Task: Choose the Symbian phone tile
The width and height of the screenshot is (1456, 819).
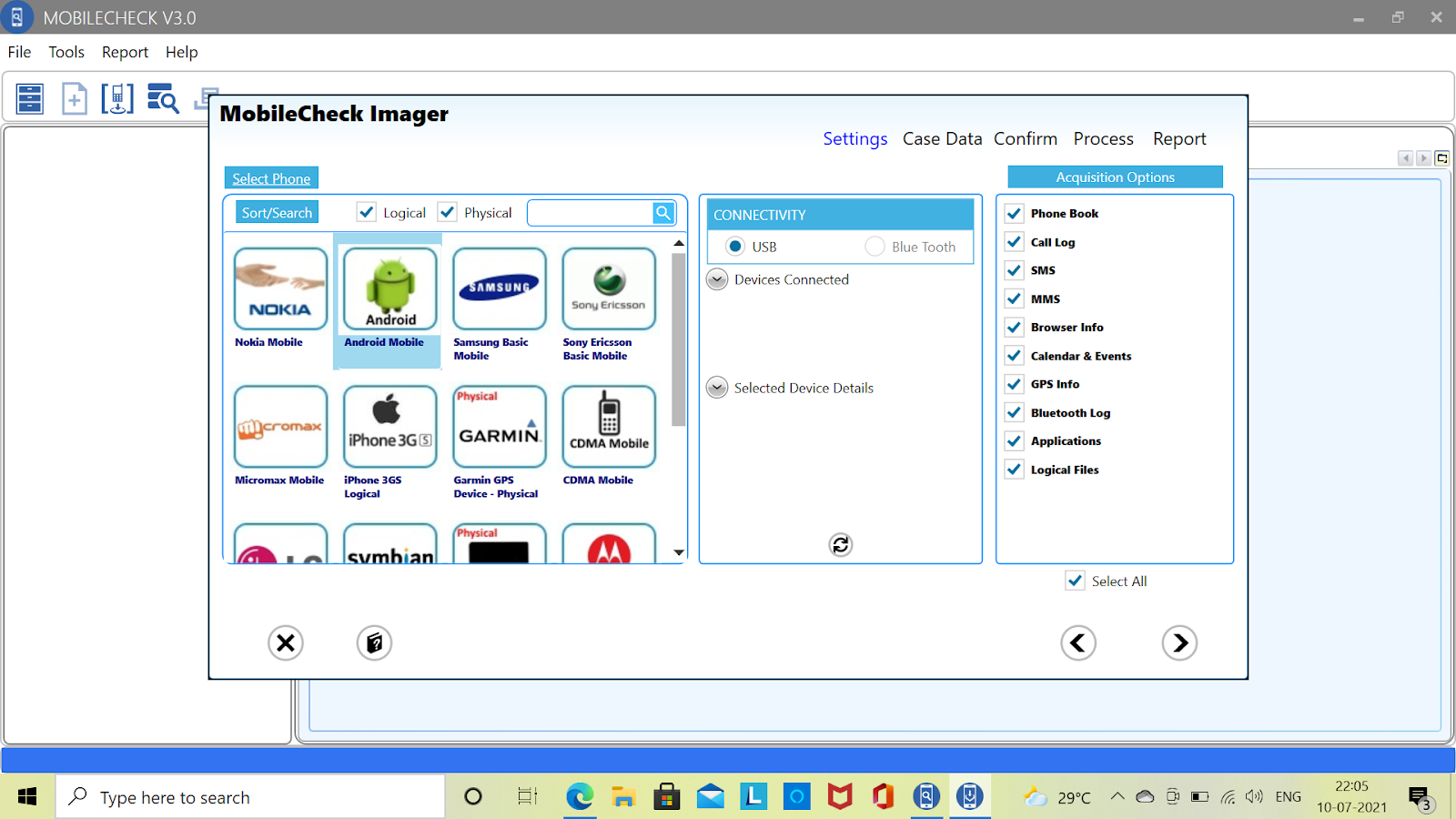Action: (x=389, y=543)
